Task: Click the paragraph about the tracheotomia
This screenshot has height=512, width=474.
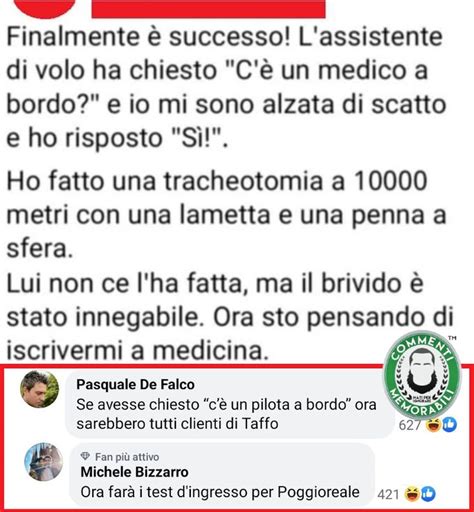Action: [226, 215]
